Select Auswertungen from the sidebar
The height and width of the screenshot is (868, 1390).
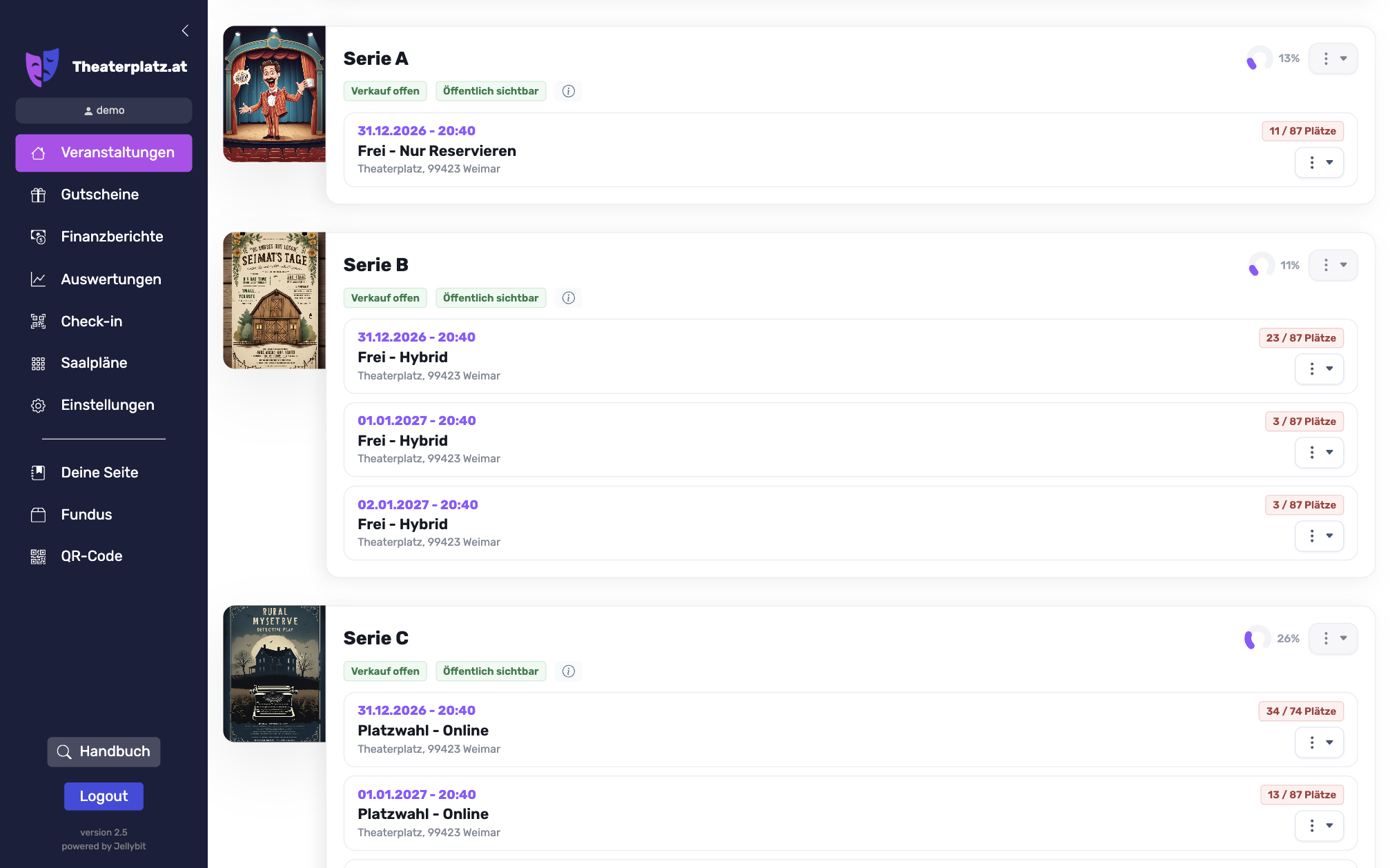coord(104,279)
